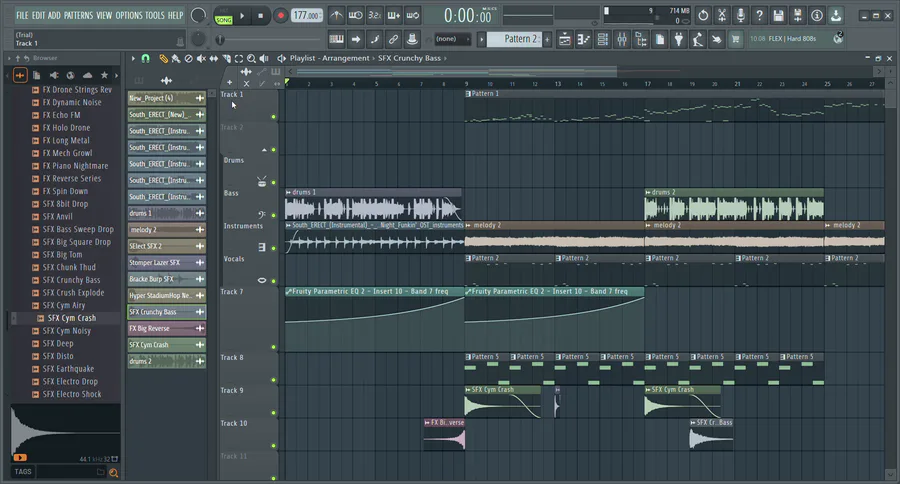Choose the Select tool in playlist toolbar

pyautogui.click(x=239, y=59)
